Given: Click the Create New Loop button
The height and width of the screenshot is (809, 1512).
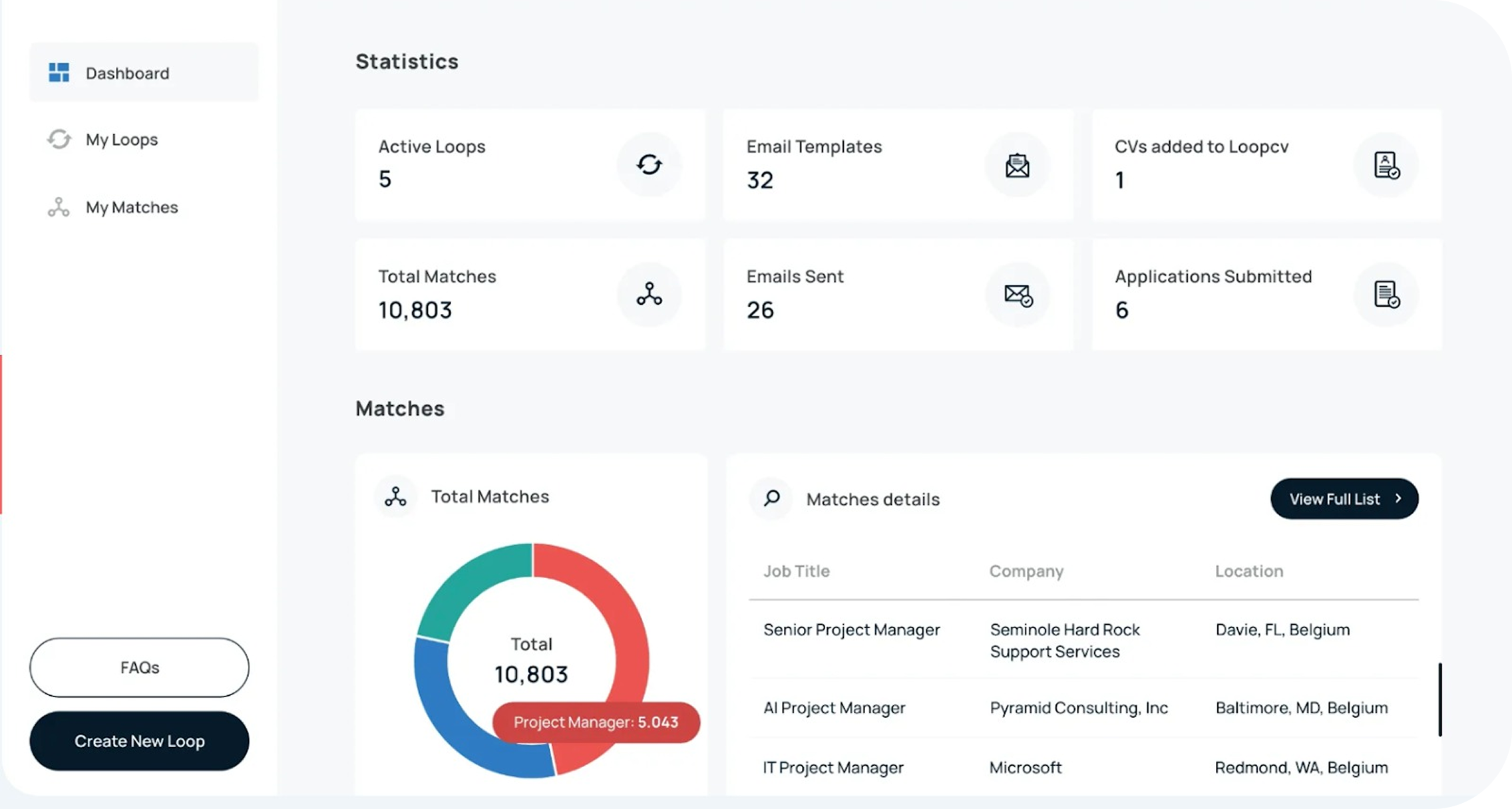Looking at the screenshot, I should [139, 740].
